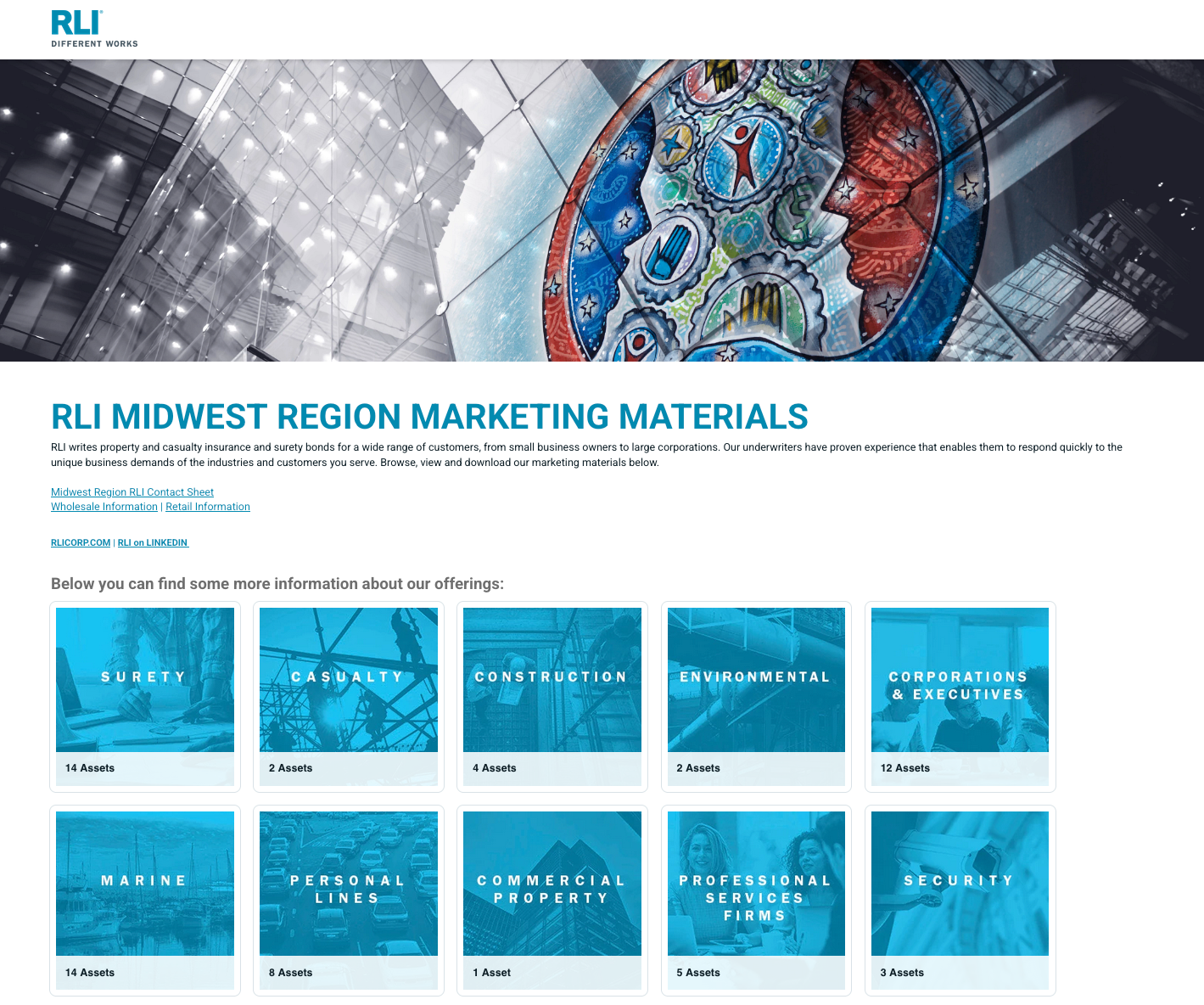1204x1005 pixels.
Task: Click the 'Below you can find' subheading
Action: 277,584
